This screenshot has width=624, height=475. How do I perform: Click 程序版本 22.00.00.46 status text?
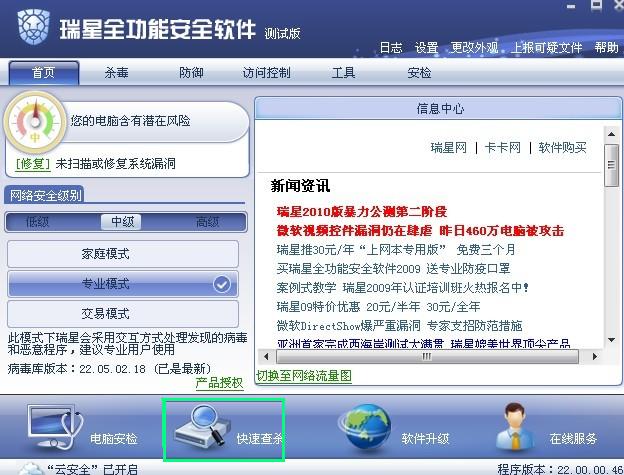pos(560,469)
